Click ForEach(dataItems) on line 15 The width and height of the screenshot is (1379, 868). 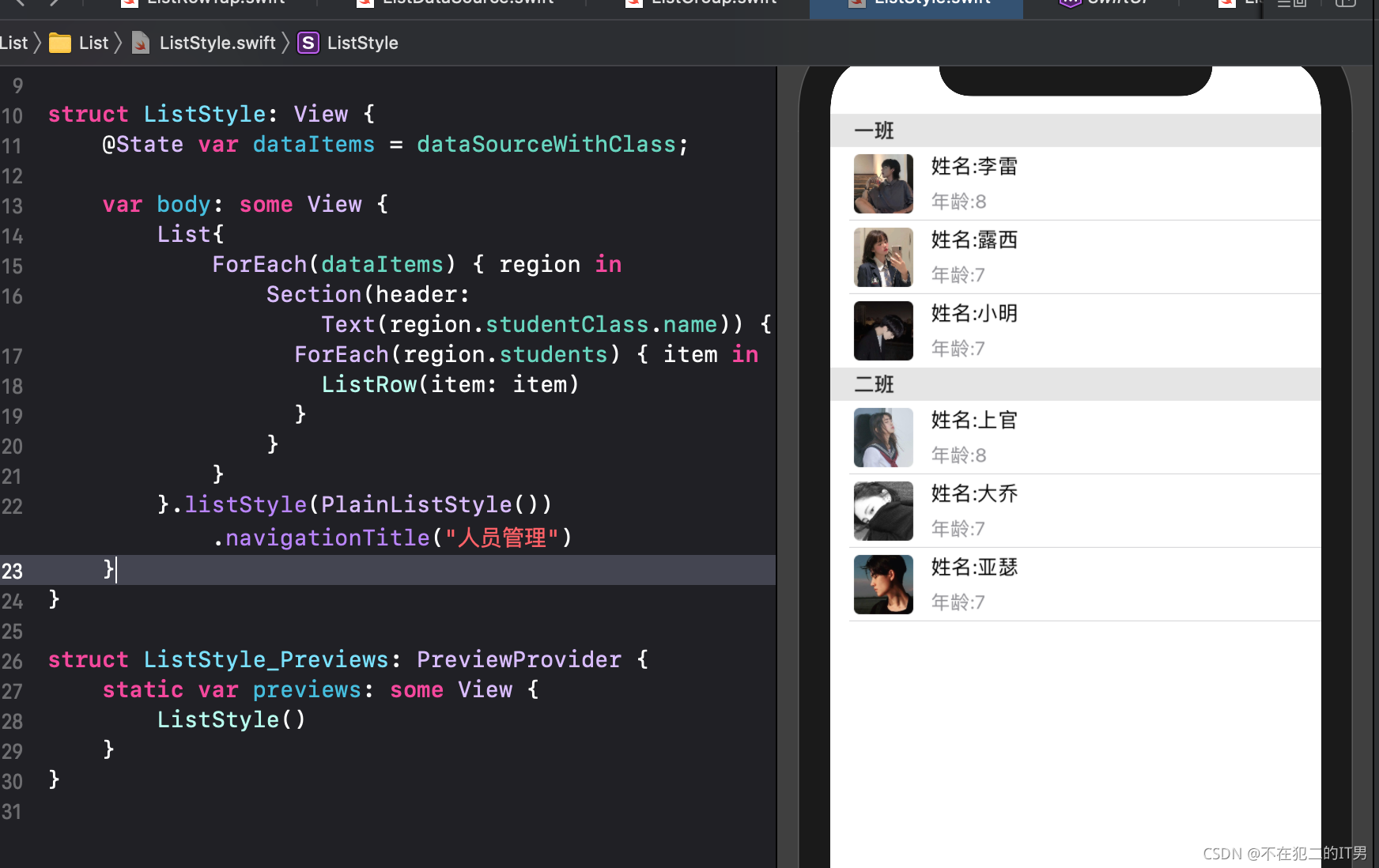click(x=334, y=264)
